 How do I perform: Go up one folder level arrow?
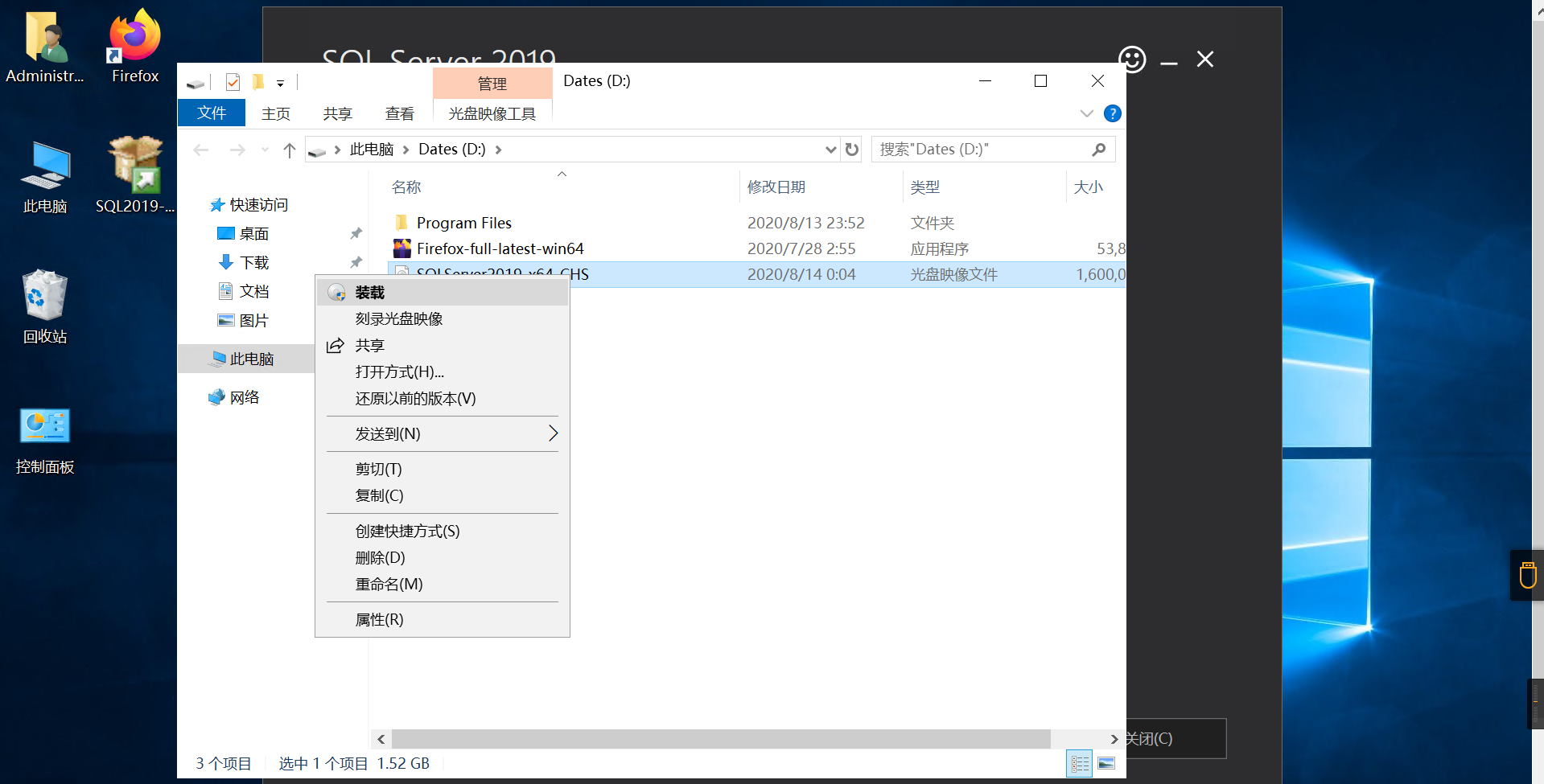(x=290, y=150)
